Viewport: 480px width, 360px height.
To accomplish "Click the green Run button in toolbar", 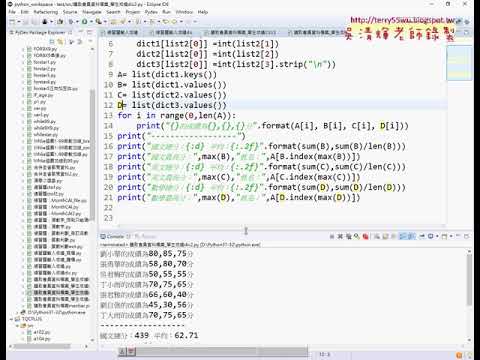I will [84, 22].
